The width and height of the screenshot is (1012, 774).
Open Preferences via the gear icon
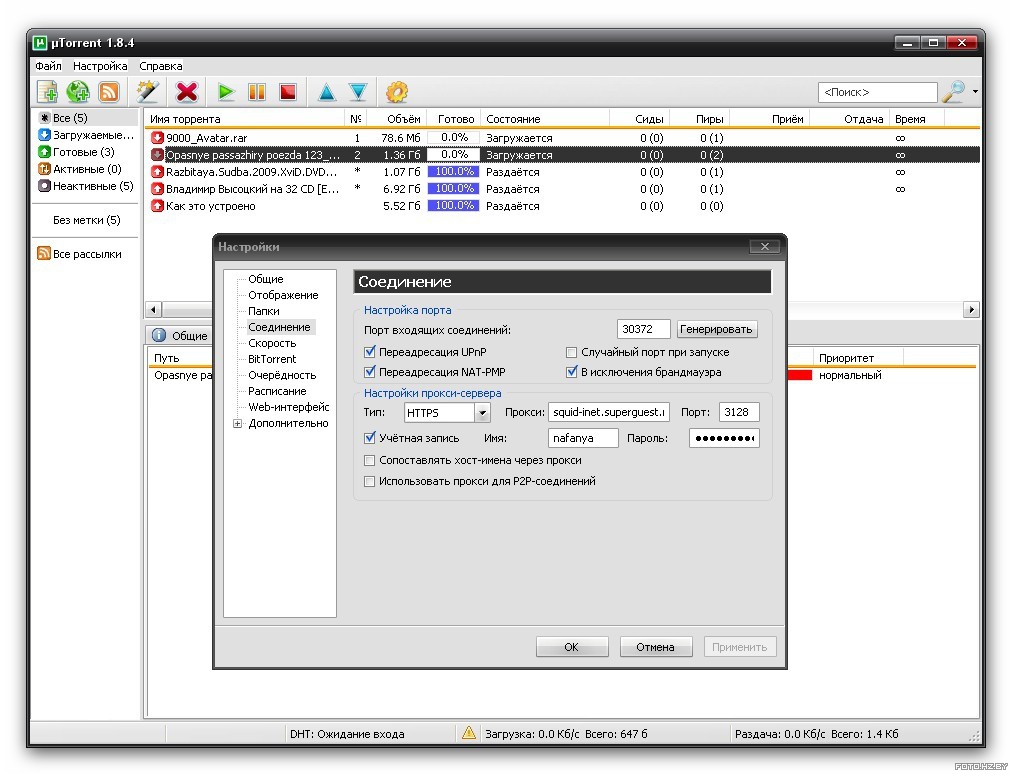tap(397, 92)
